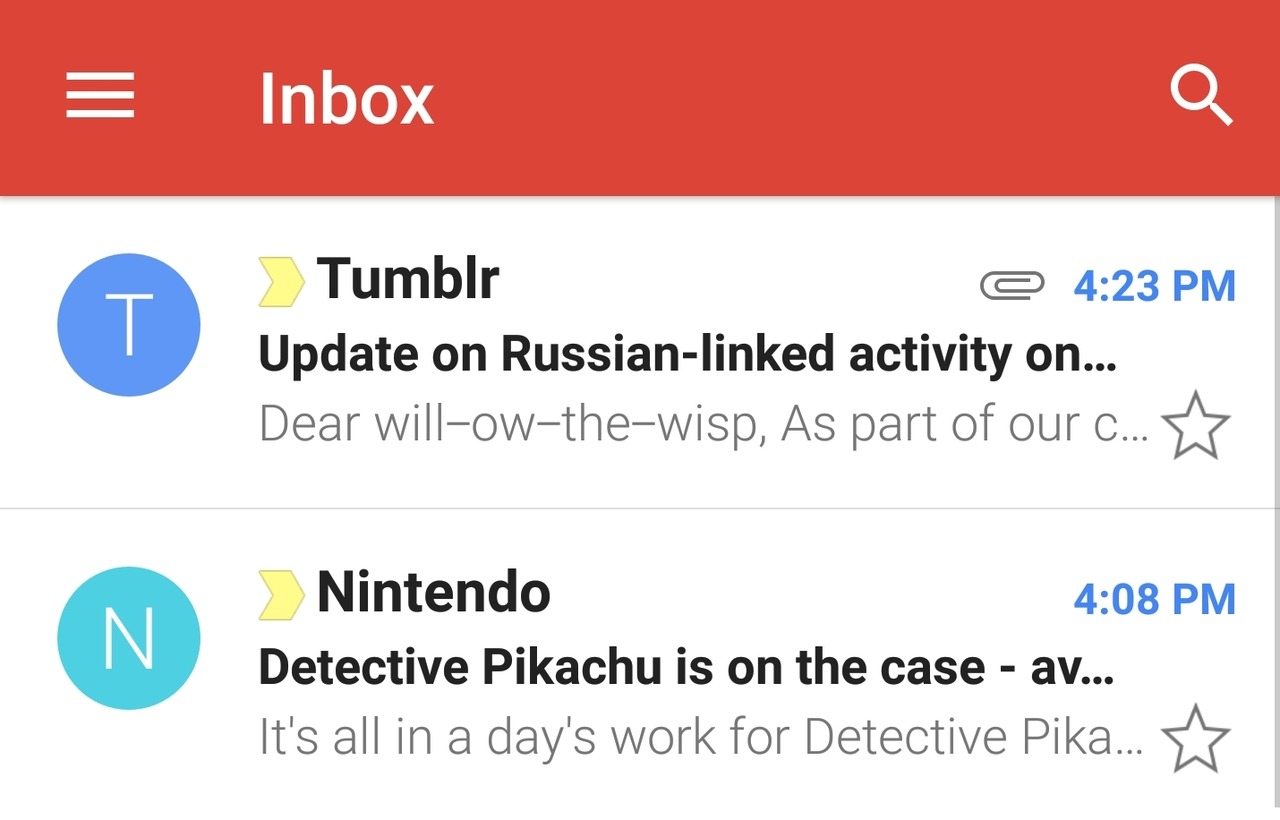Screen dimensions: 1280x820
Task: Click the Tumblr sender name
Action: click(x=408, y=278)
